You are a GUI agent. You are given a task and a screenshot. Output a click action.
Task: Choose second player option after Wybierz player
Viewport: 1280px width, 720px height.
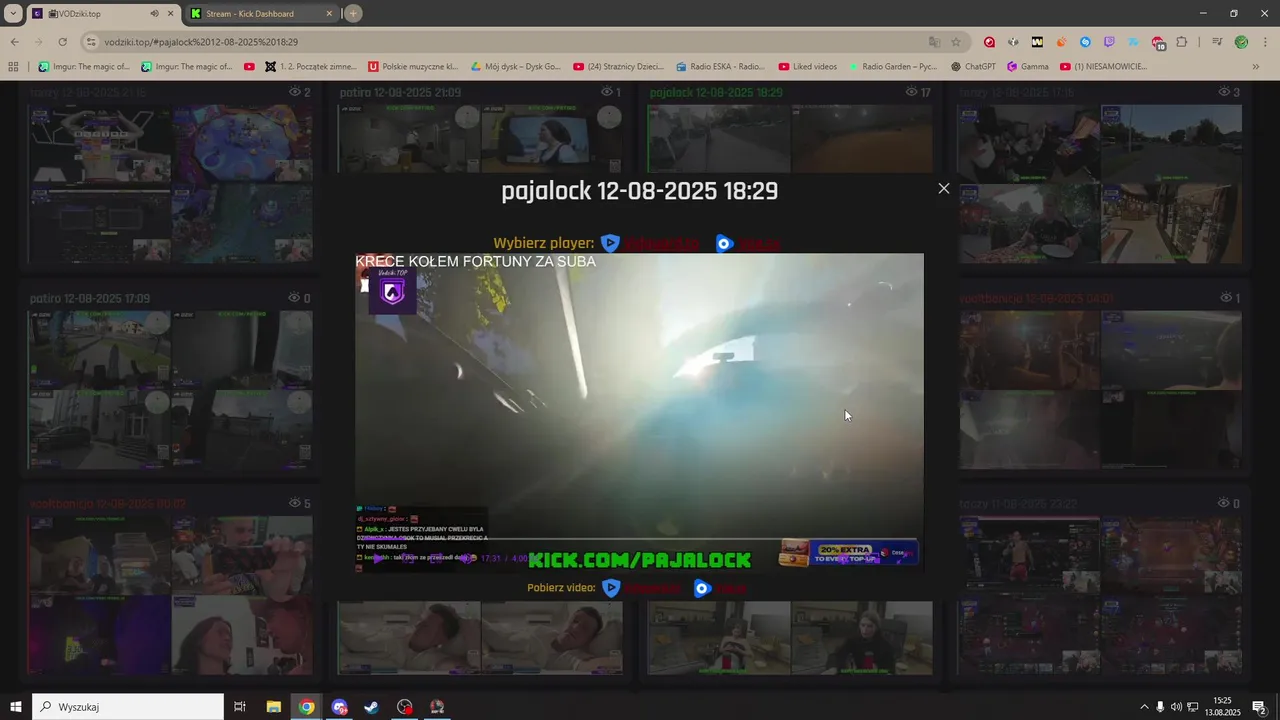[x=748, y=243]
